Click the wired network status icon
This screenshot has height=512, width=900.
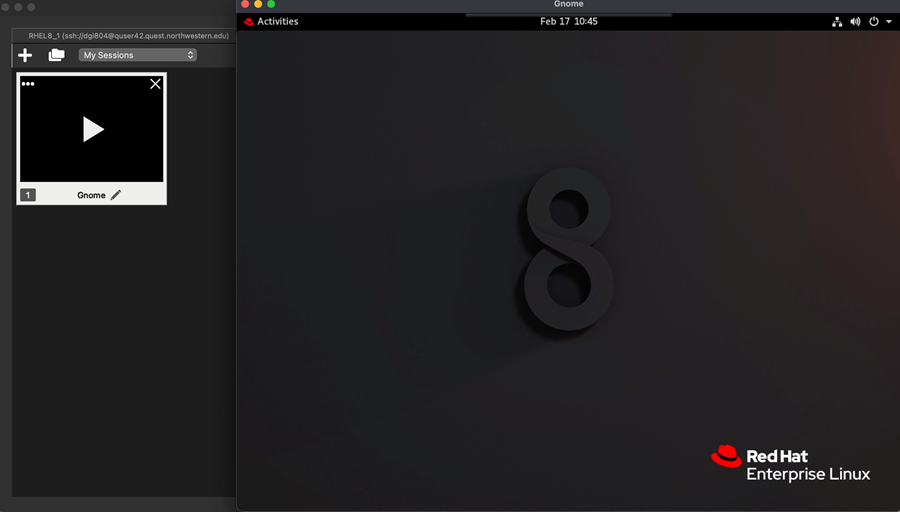(x=837, y=22)
